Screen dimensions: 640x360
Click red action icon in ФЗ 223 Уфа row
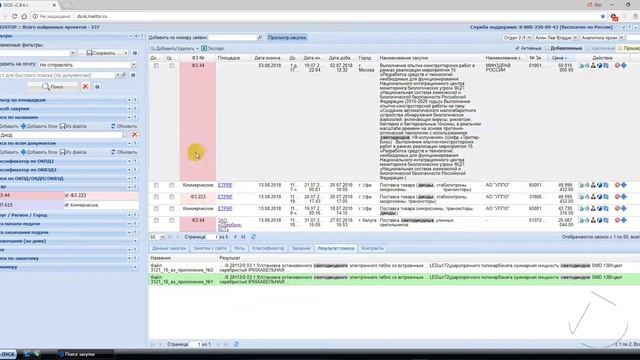pos(618,197)
